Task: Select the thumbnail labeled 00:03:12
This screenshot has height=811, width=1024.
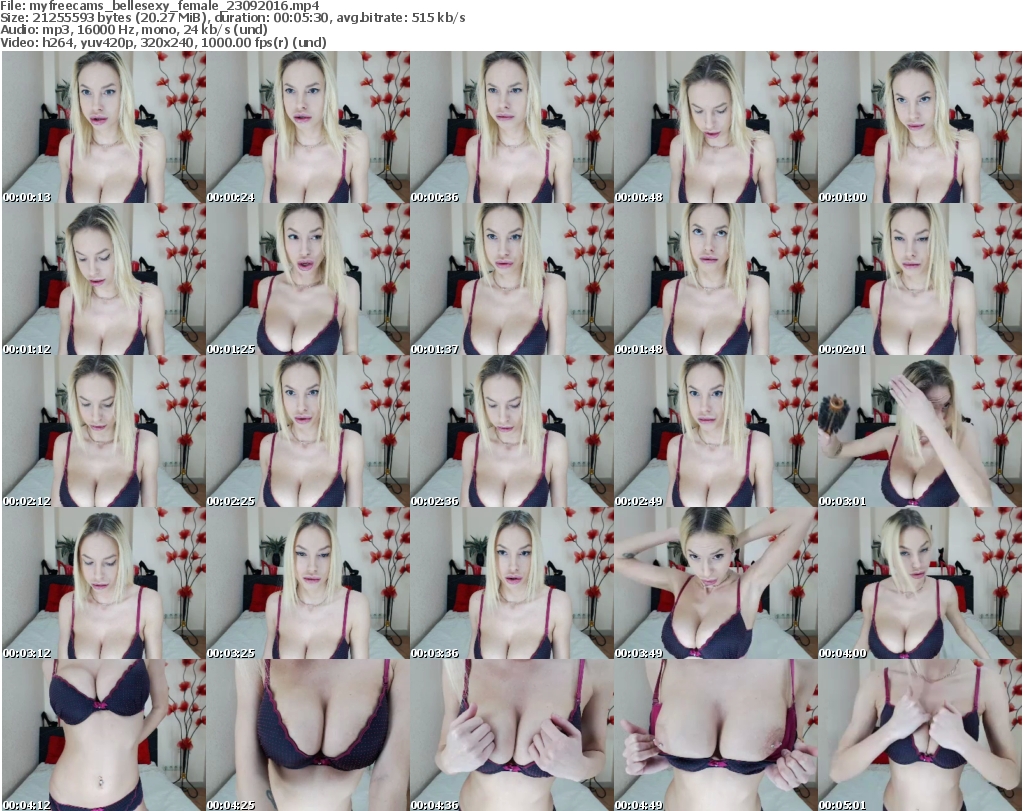Action: (x=103, y=583)
